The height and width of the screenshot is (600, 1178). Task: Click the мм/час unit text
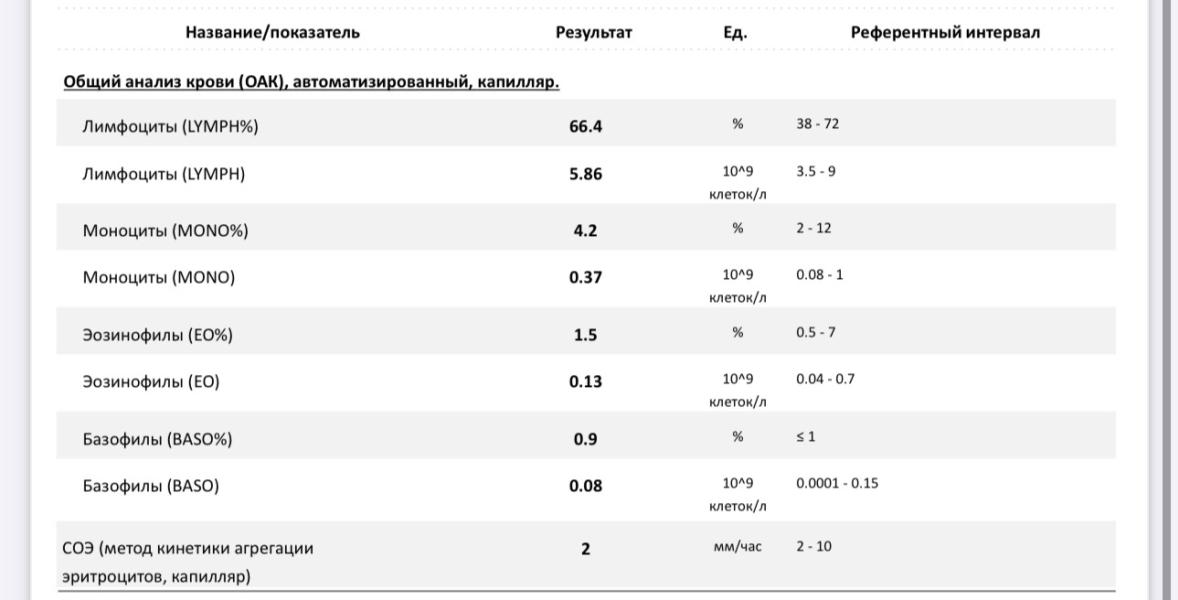pos(737,547)
